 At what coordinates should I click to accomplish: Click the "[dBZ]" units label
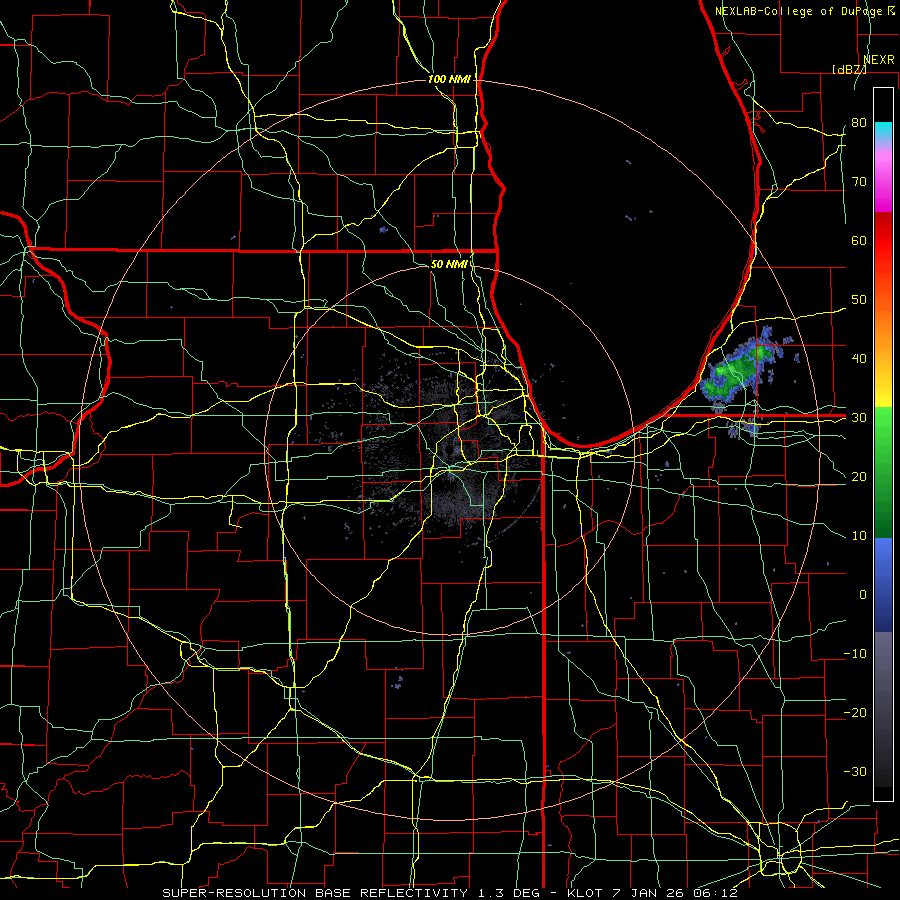(849, 69)
